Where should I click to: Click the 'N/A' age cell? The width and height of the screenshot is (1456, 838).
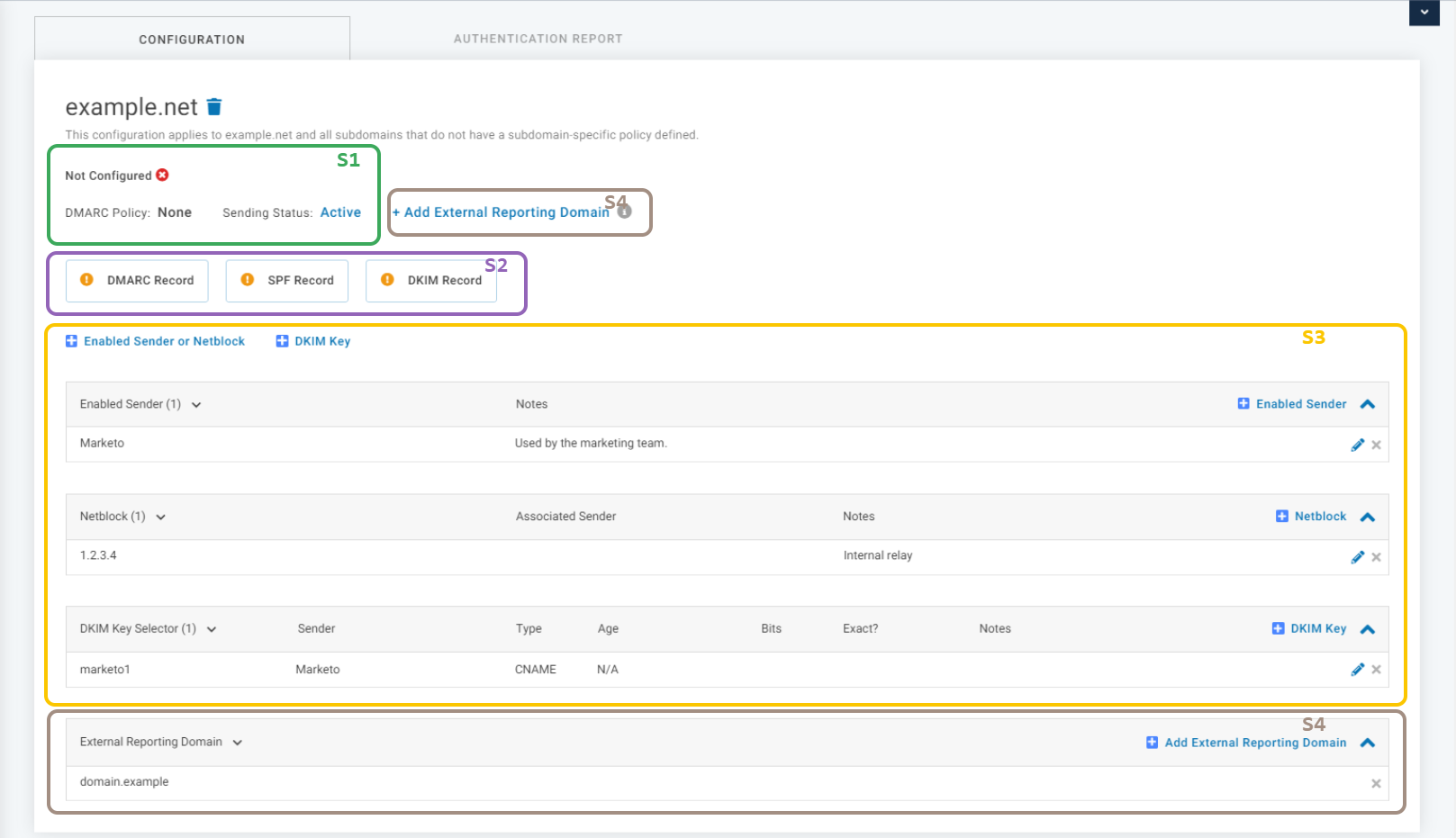pos(608,670)
